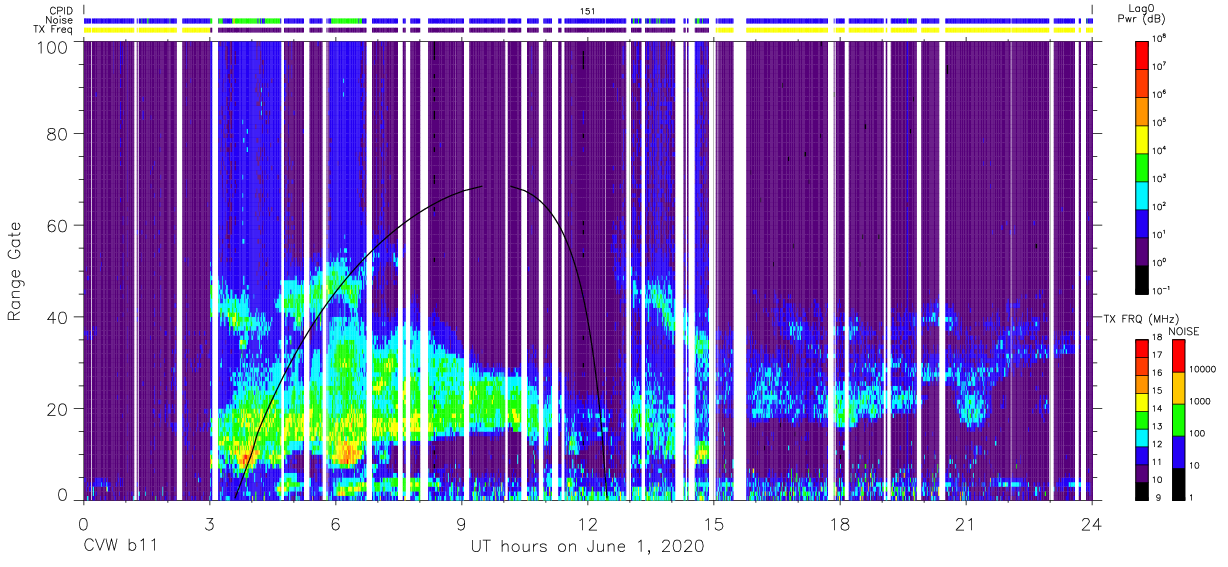The width and height of the screenshot is (1228, 567).
Task: Click the '80' tick label on the Range Gate axis
Action: click(58, 136)
